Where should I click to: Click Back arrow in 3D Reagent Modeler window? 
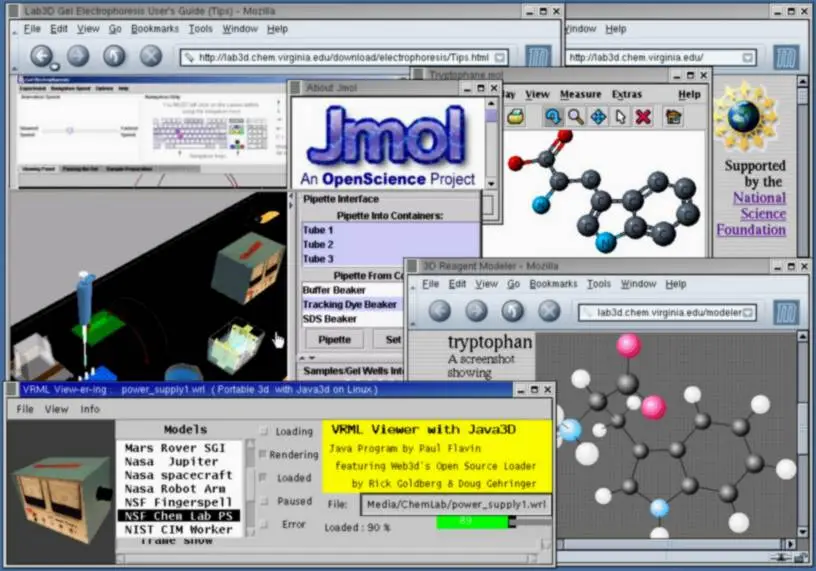[x=440, y=311]
